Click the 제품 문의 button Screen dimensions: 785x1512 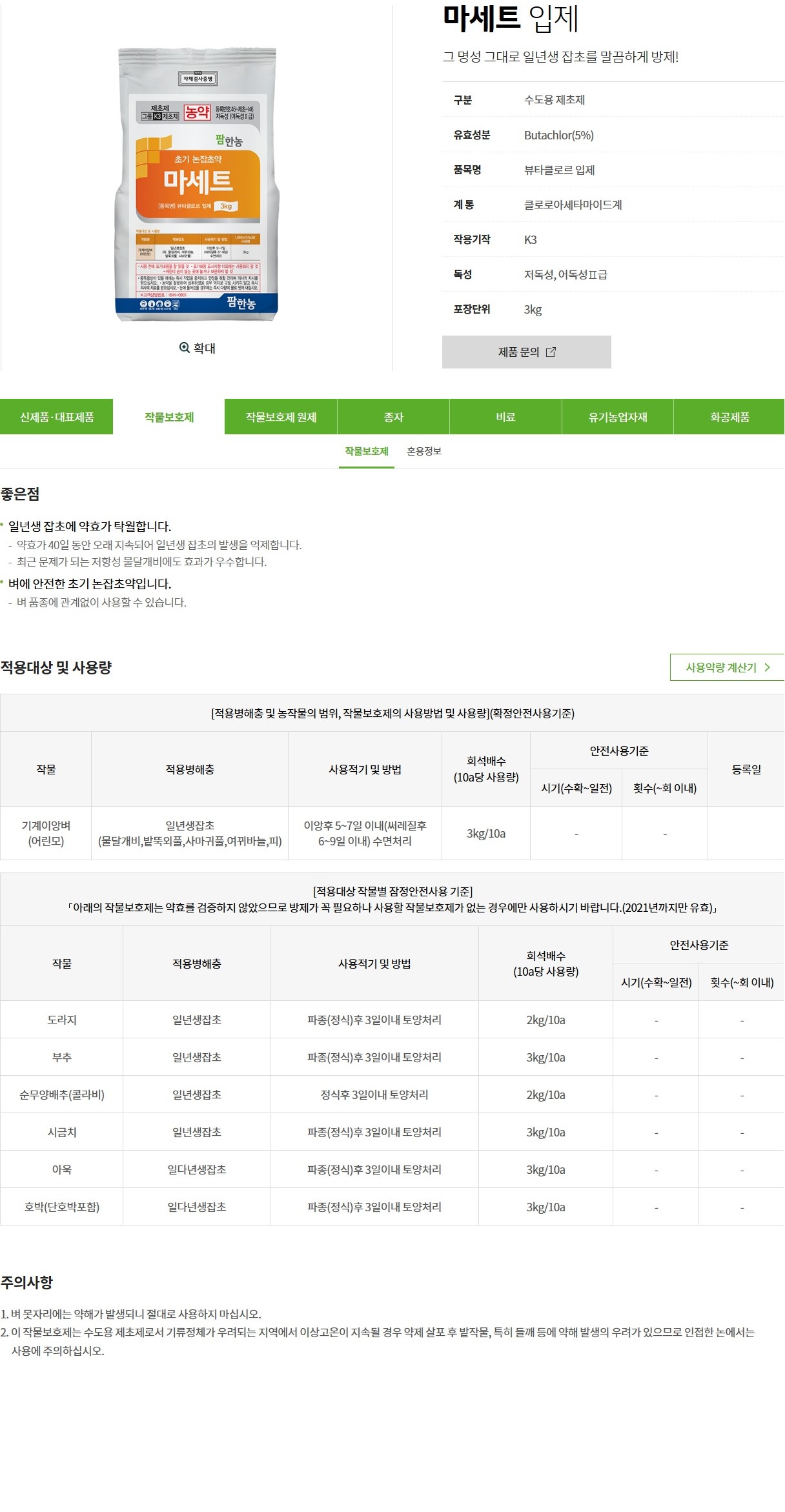(x=526, y=352)
